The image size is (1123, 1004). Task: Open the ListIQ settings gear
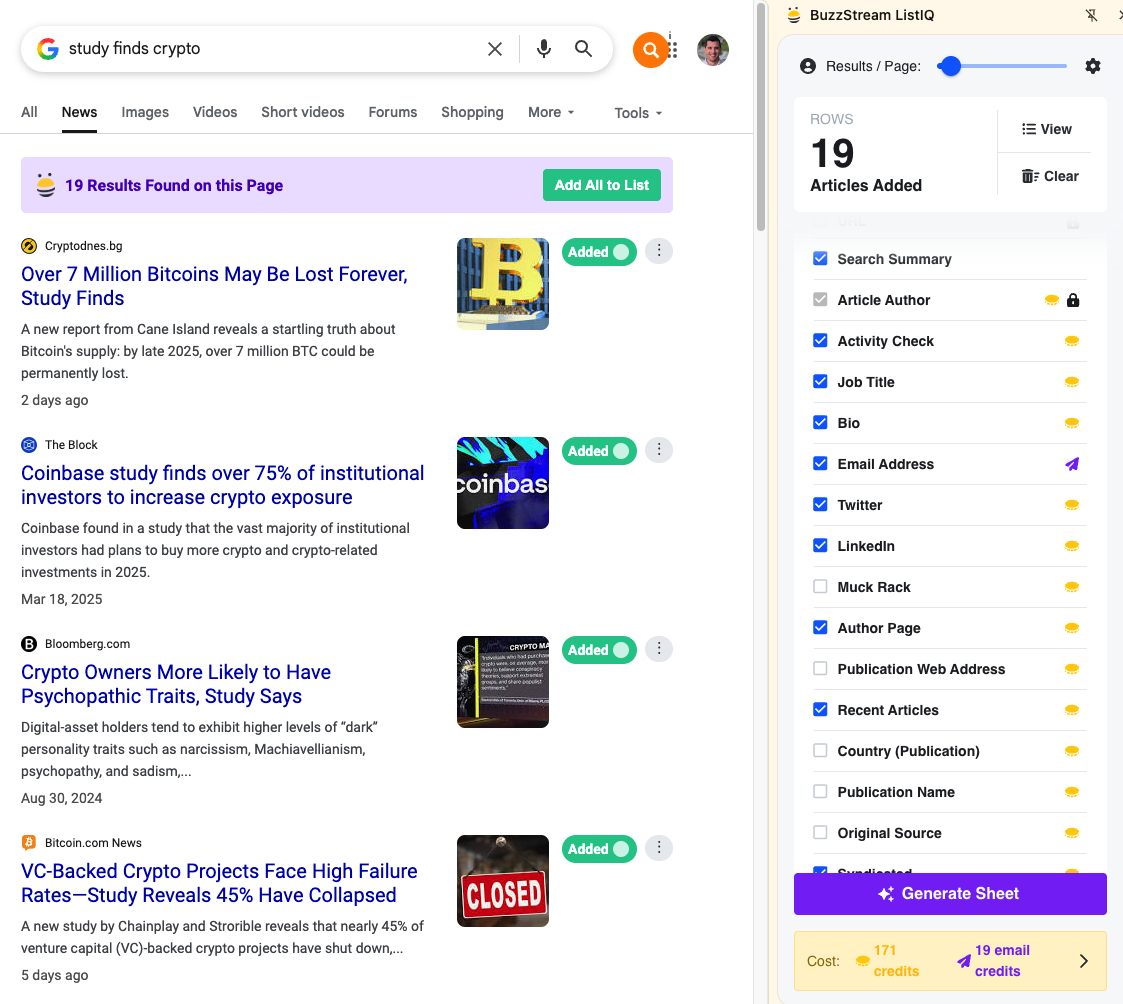[1093, 66]
